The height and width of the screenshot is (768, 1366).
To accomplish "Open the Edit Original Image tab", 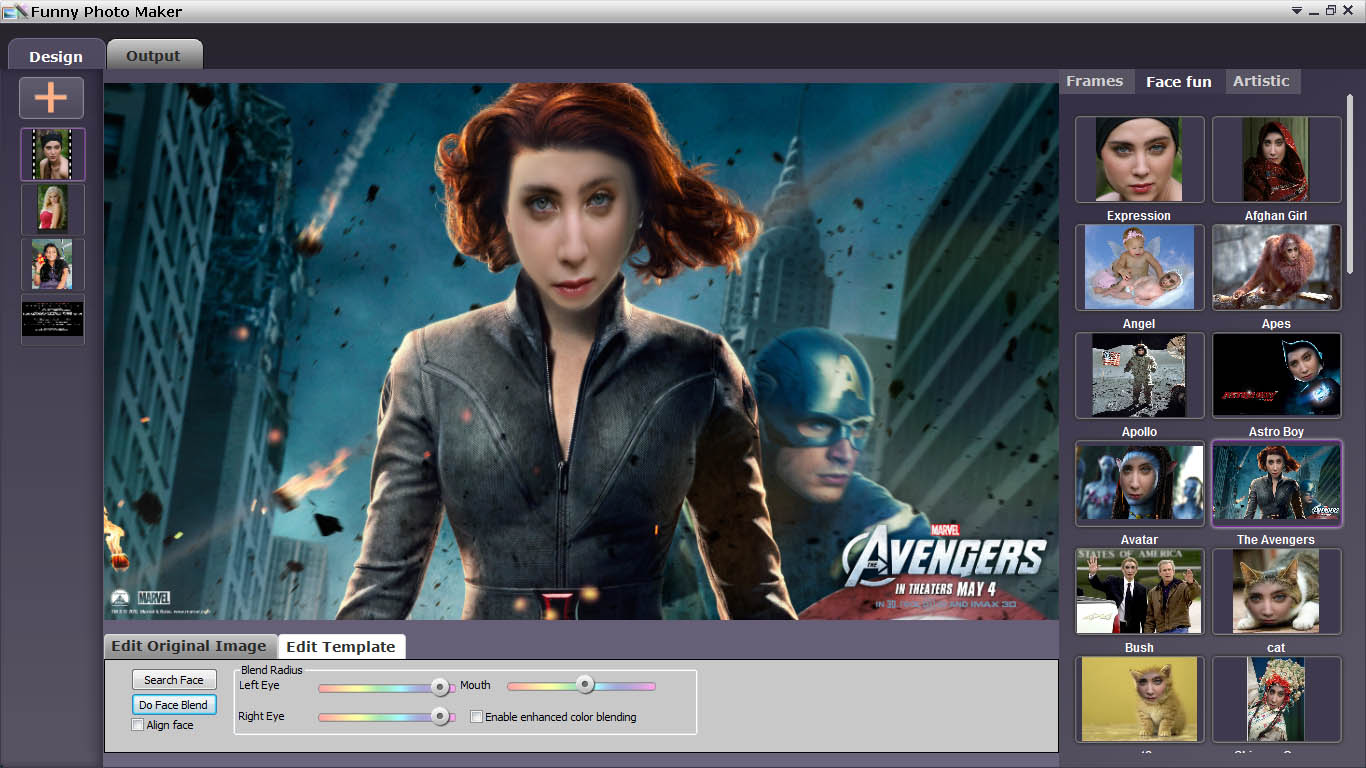I will click(x=189, y=646).
